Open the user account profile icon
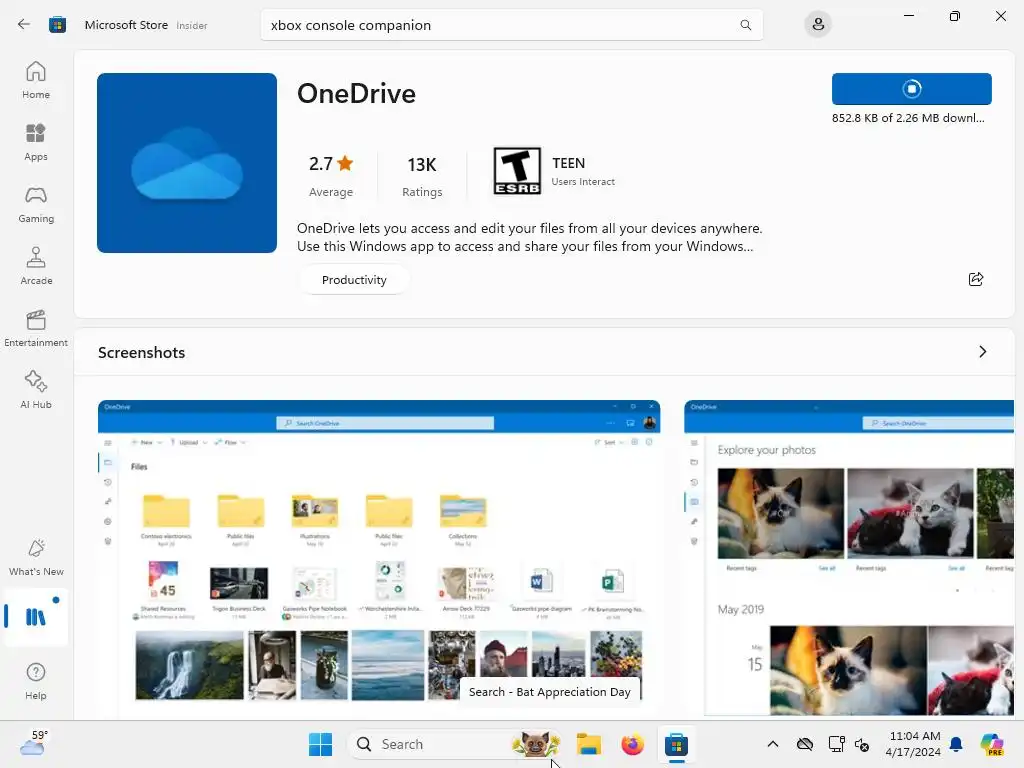 (818, 25)
